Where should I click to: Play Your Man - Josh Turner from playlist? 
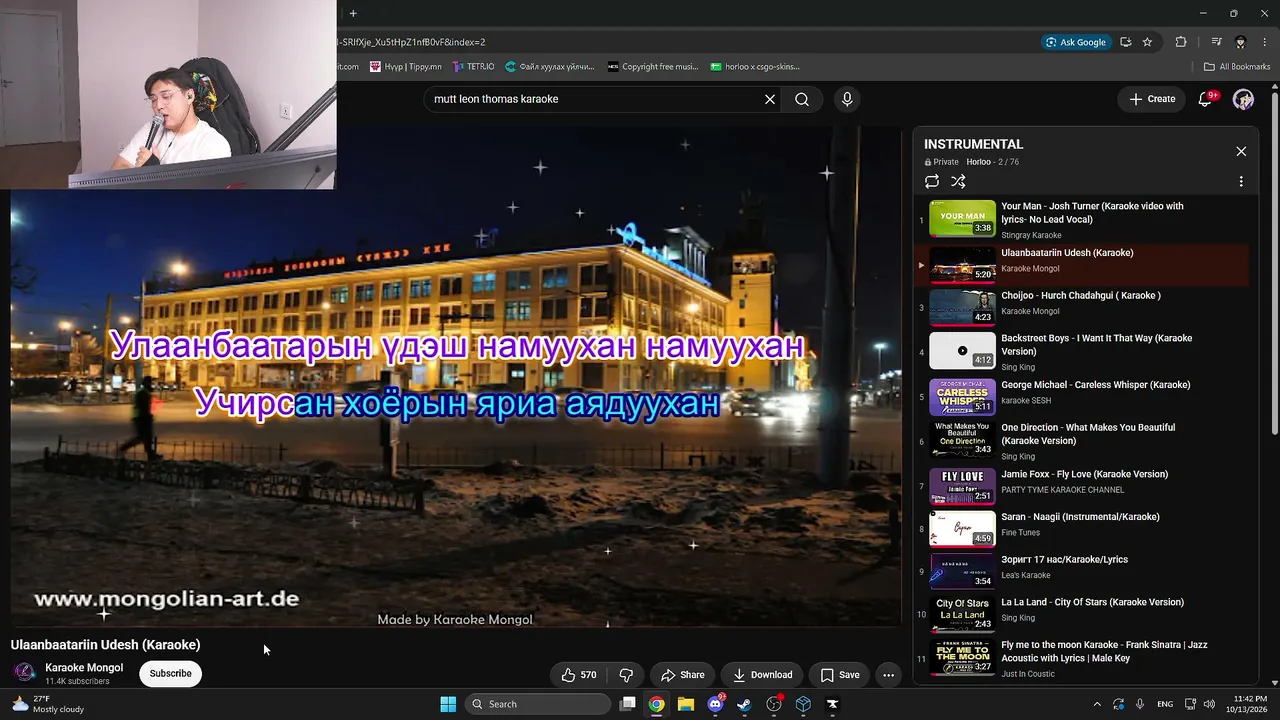coord(1082,220)
